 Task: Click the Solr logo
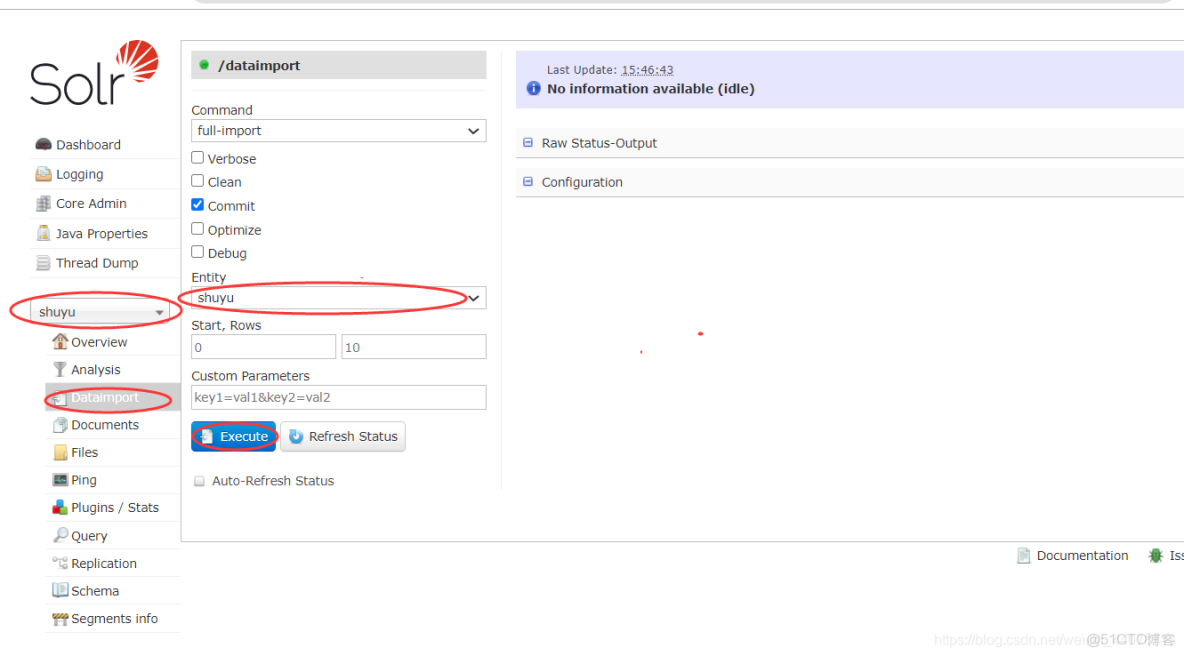[94, 73]
